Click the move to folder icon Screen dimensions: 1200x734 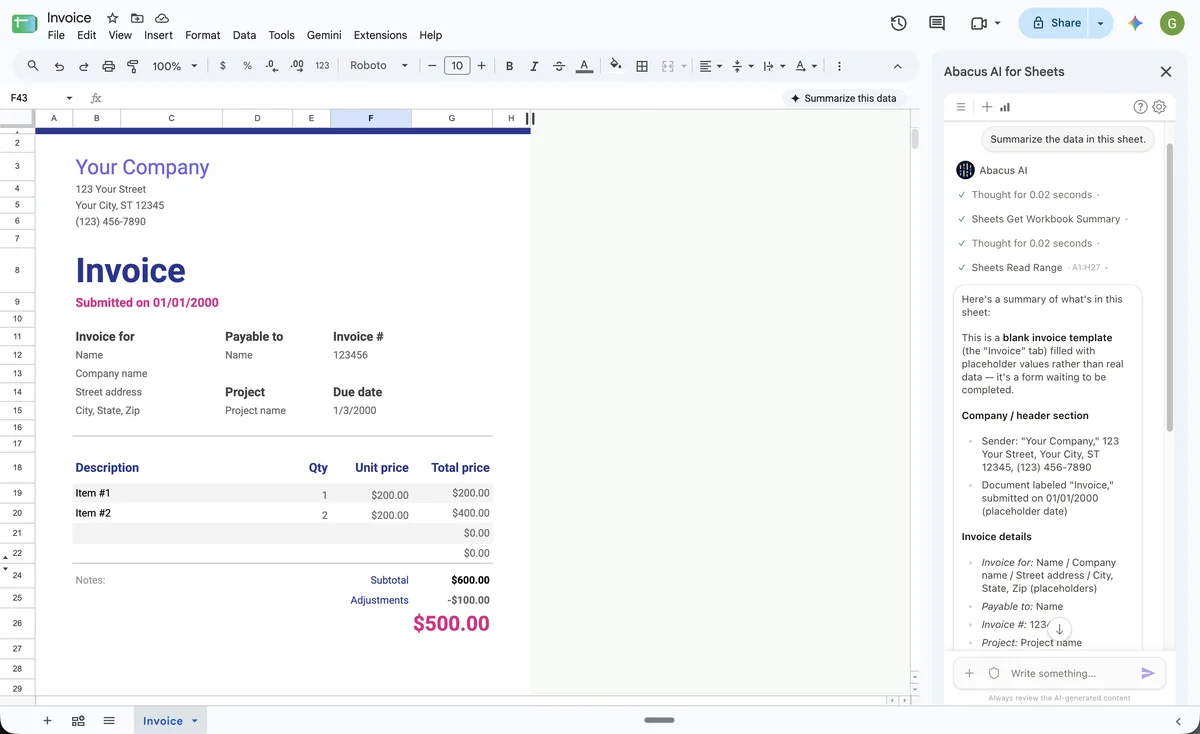pos(137,18)
